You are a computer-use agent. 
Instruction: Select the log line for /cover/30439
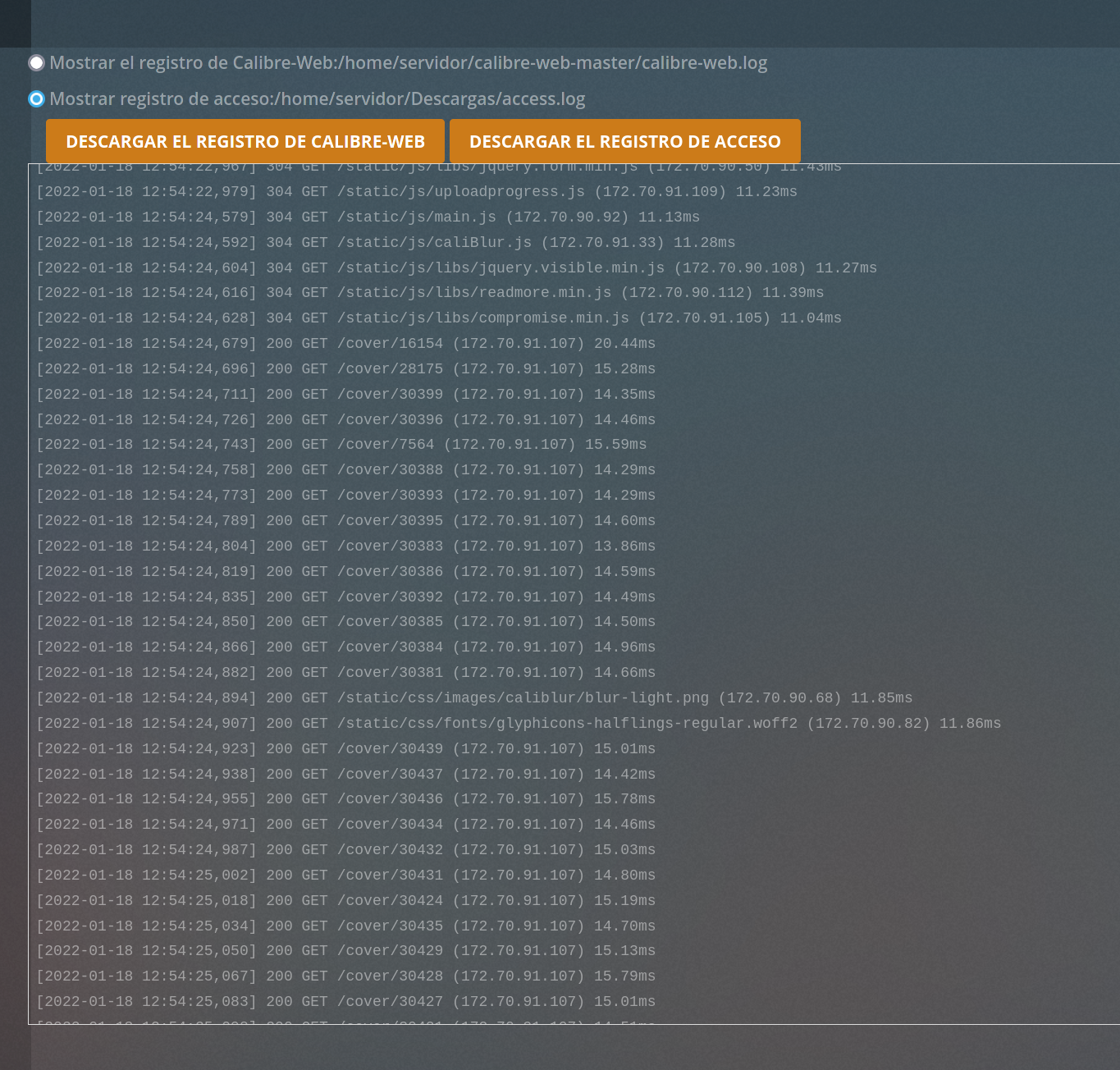tap(345, 748)
